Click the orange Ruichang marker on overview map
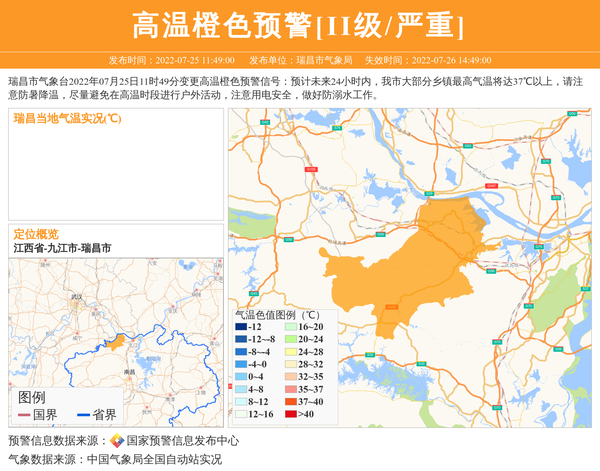 pyautogui.click(x=118, y=342)
